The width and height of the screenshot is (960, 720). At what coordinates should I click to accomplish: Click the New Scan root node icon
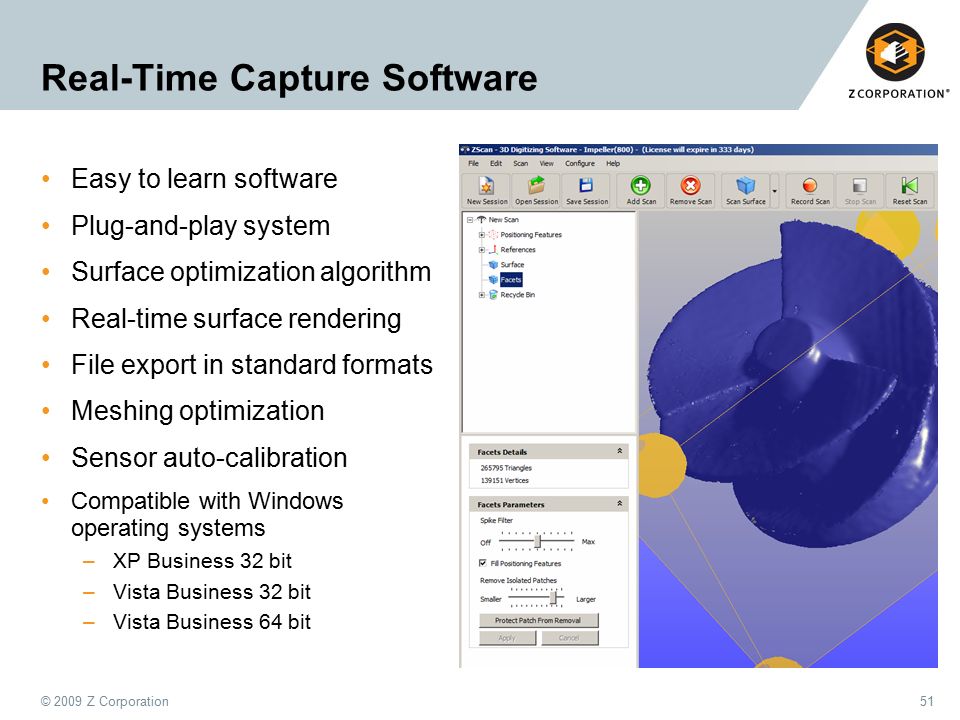point(481,219)
